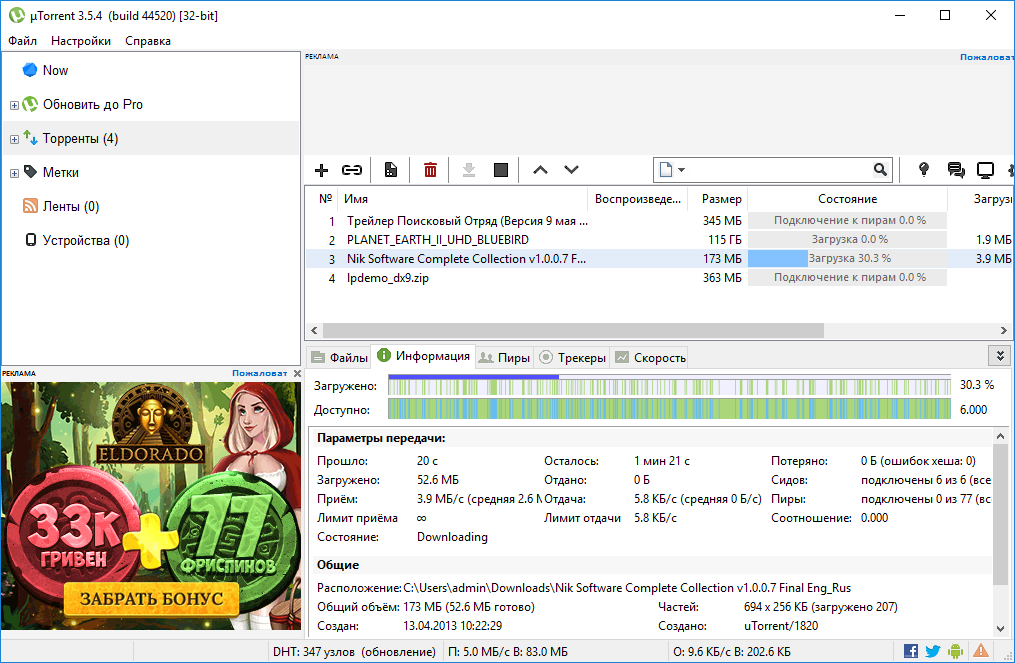Select the Now sidebar item
The height and width of the screenshot is (663, 1015).
pos(55,71)
